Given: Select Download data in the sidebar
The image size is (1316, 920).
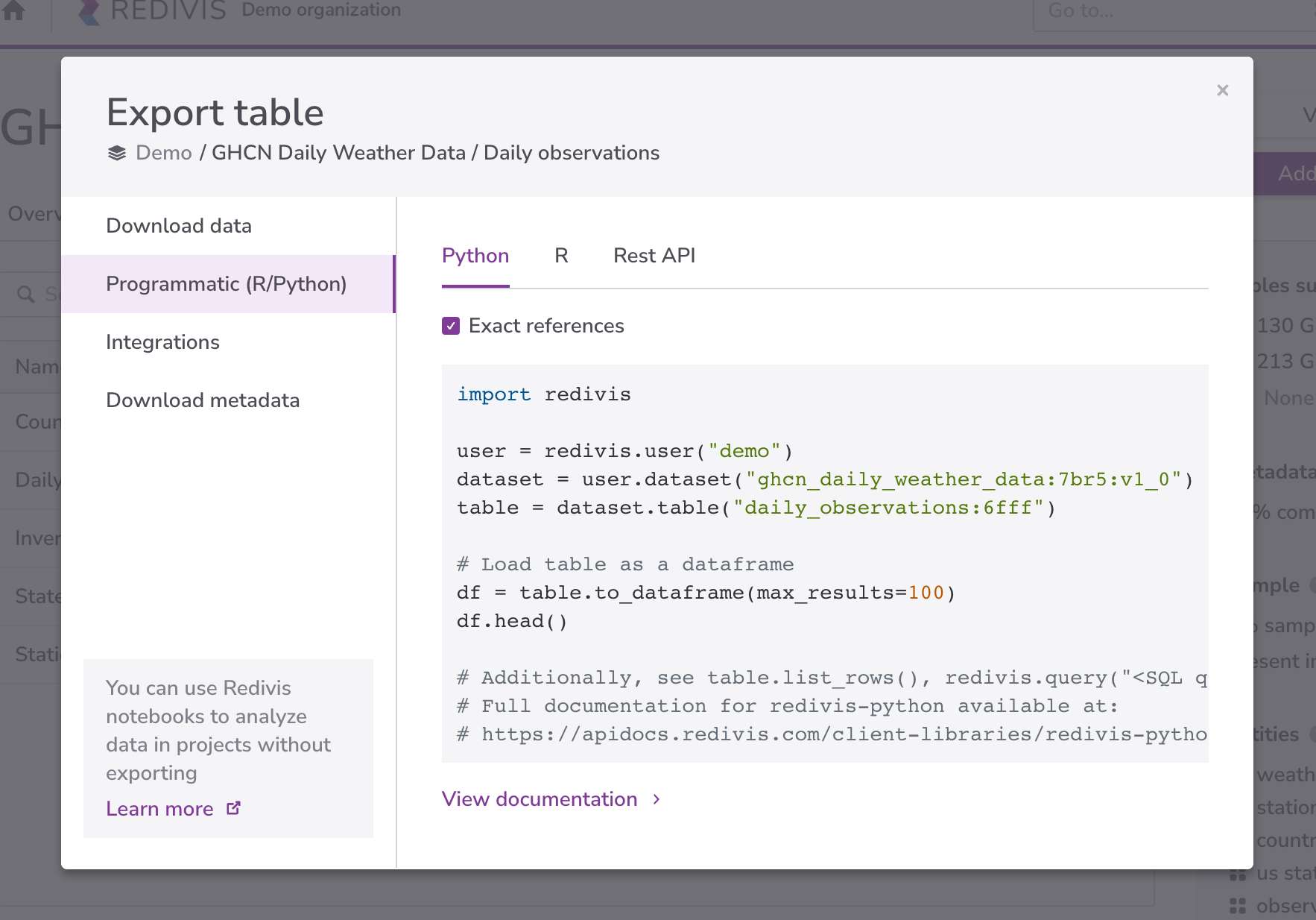Looking at the screenshot, I should pyautogui.click(x=179, y=226).
